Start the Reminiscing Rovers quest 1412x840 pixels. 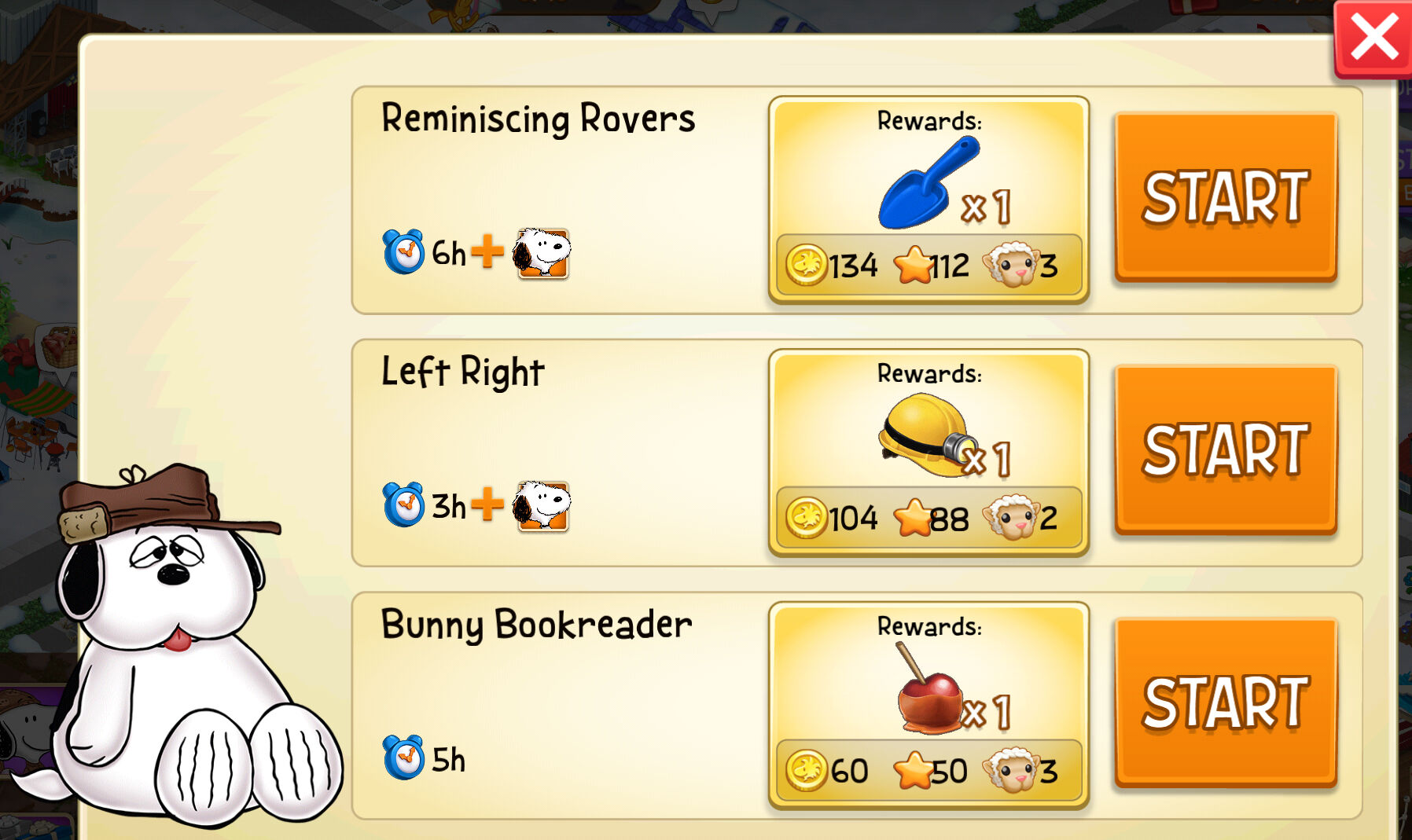(x=1225, y=196)
